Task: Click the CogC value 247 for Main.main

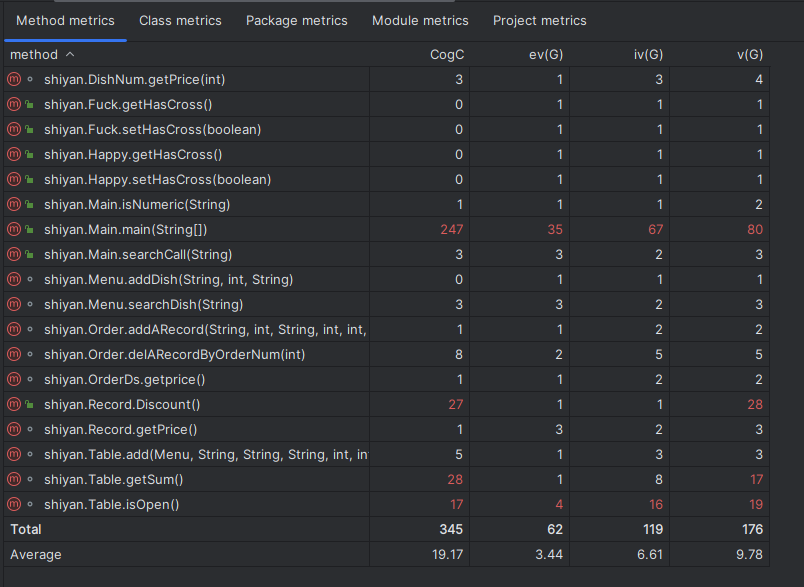Action: (x=451, y=229)
